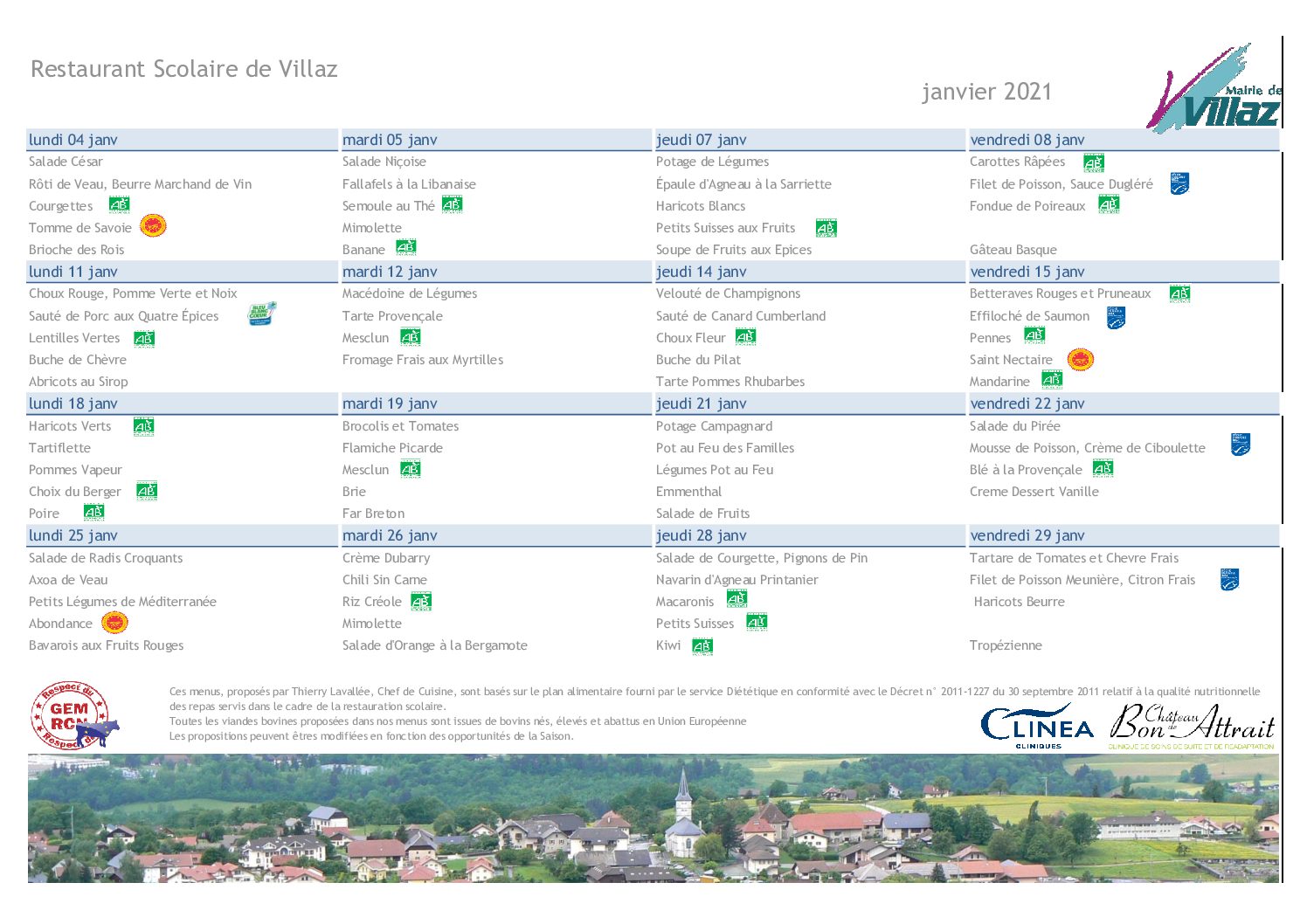Click the Tarte Provençale item

[x=392, y=316]
